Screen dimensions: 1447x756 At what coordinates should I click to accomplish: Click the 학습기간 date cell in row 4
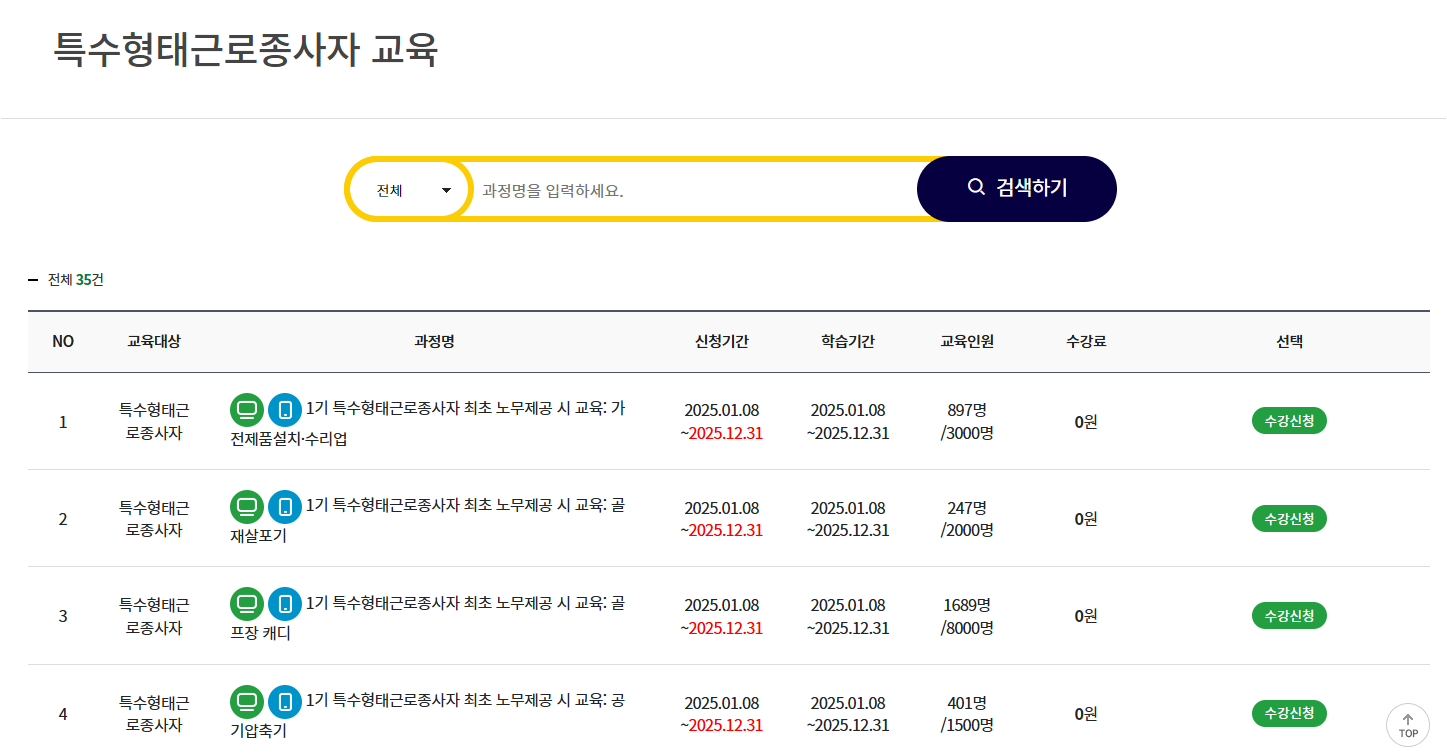point(848,714)
